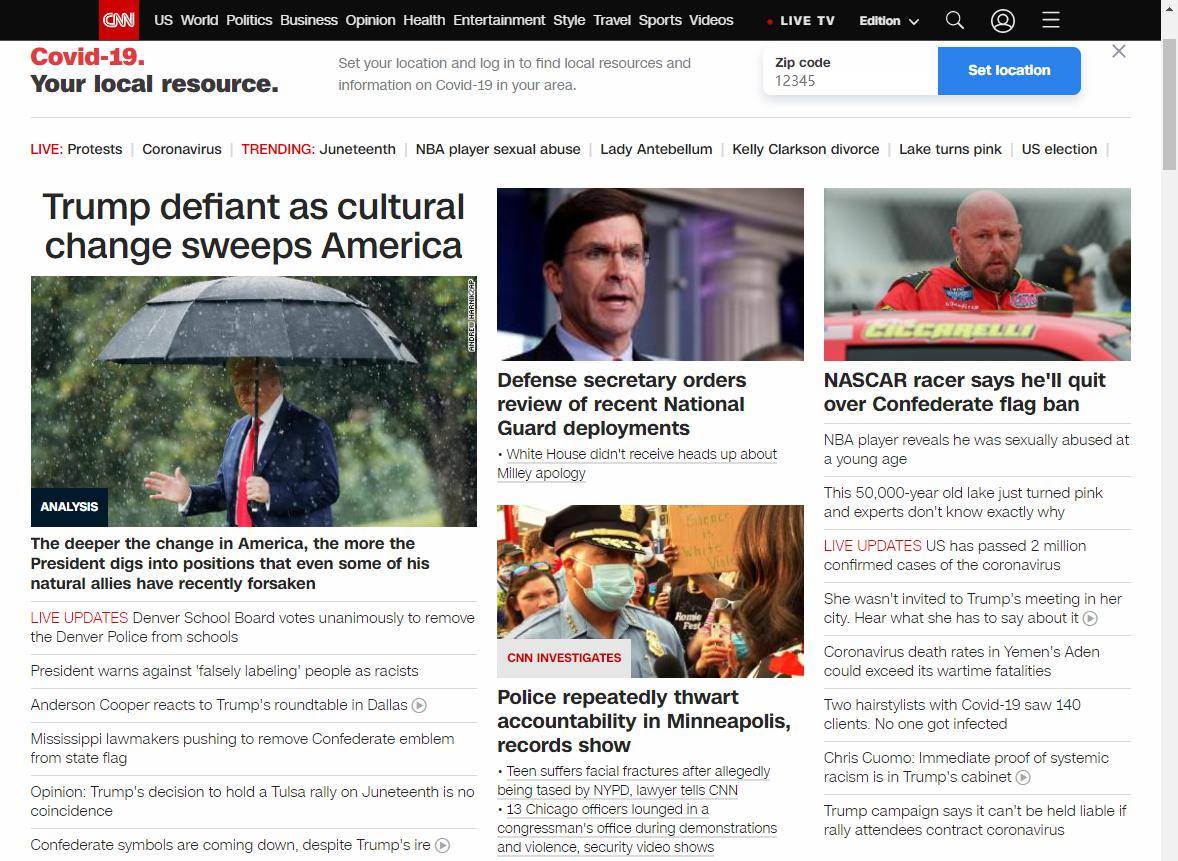Image resolution: width=1178 pixels, height=861 pixels.
Task: Expand the Edition dropdown
Action: point(889,21)
